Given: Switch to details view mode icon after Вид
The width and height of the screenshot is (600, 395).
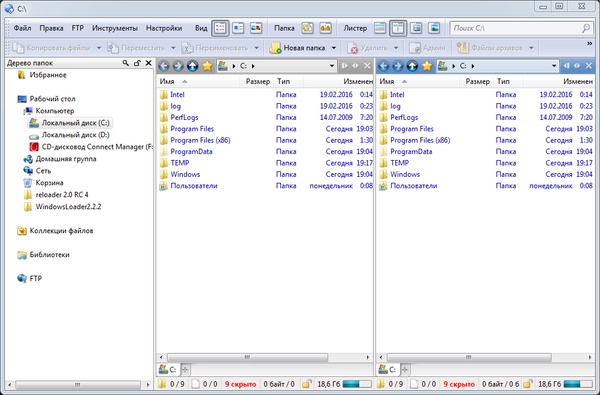Looking at the screenshot, I should [220, 28].
